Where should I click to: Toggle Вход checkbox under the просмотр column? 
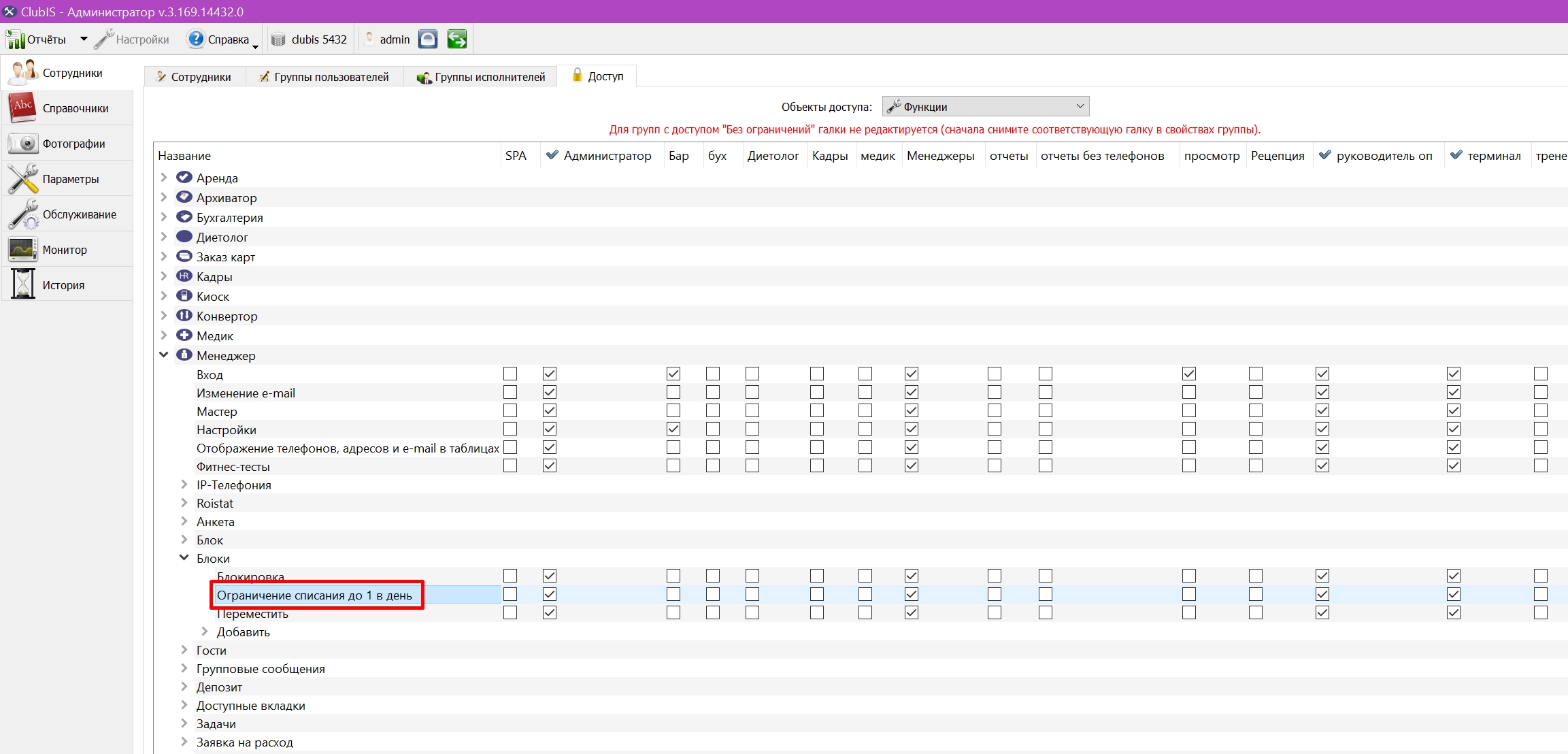click(1189, 374)
